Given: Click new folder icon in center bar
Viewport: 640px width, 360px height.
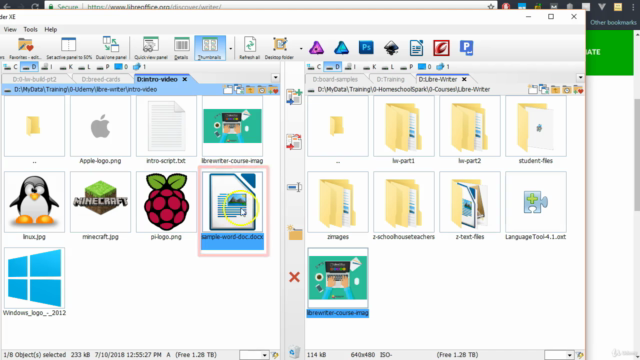Looking at the screenshot, I should [x=295, y=233].
